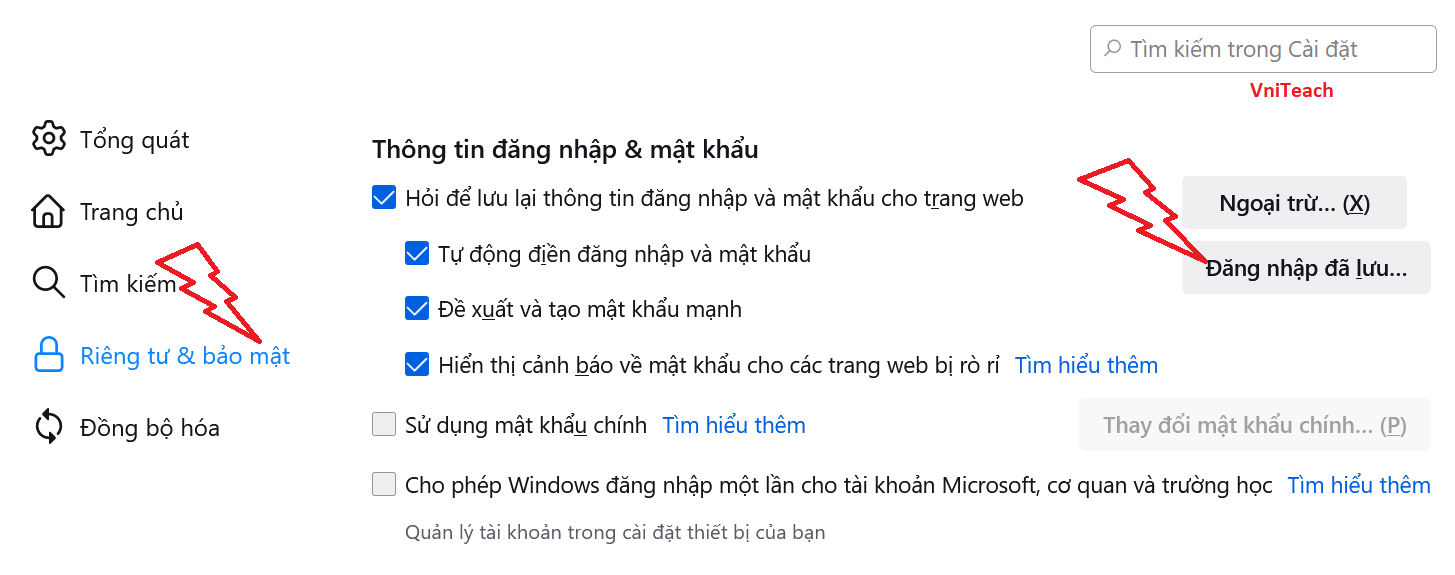The width and height of the screenshot is (1455, 575).
Task: Uncheck Hỏi để lưu lại thông tin đăng nhập
Action: click(x=384, y=197)
